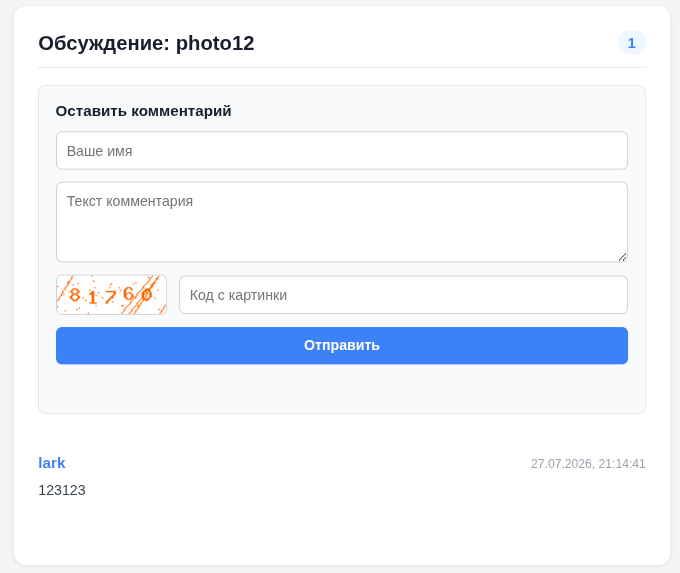The width and height of the screenshot is (680, 573).
Task: Click the comment count badge '1'
Action: click(631, 43)
